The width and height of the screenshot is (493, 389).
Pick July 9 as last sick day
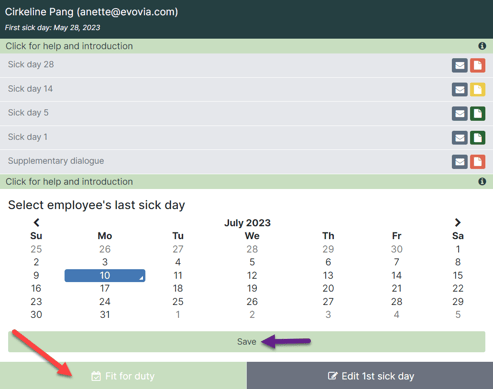(x=36, y=275)
